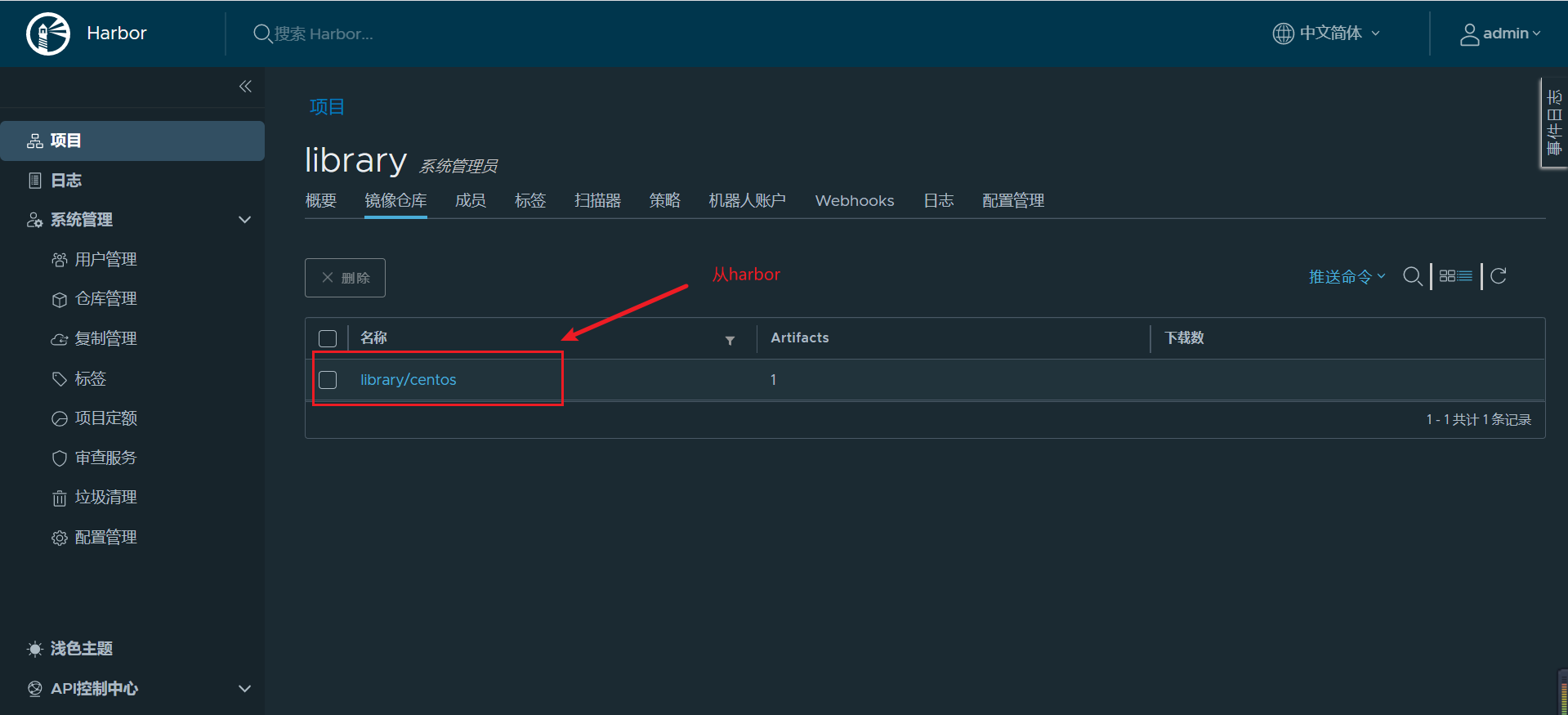The image size is (1568, 715).
Task: Switch to list view icon
Action: pyautogui.click(x=1465, y=276)
